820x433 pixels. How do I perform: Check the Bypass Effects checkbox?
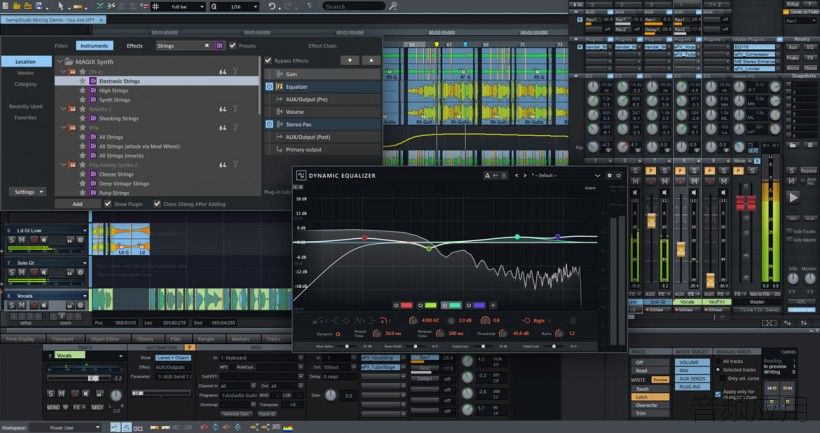(x=268, y=61)
